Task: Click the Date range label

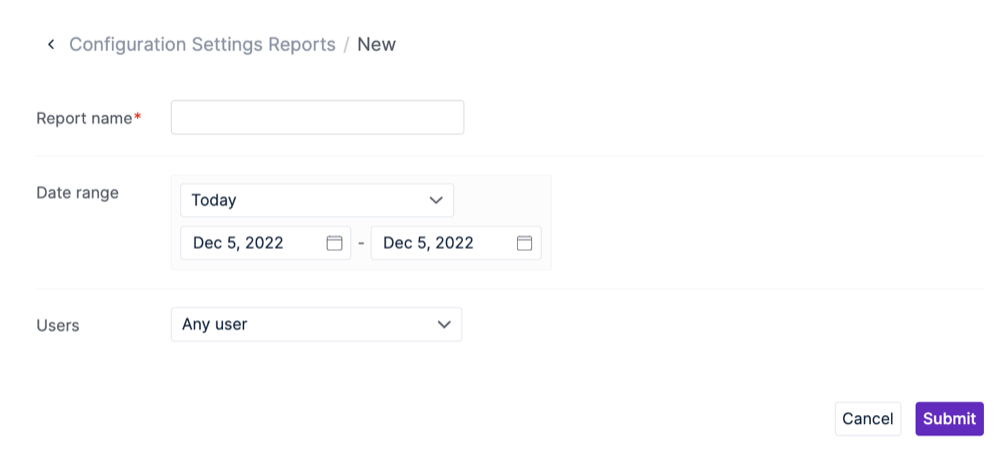Action: click(77, 193)
